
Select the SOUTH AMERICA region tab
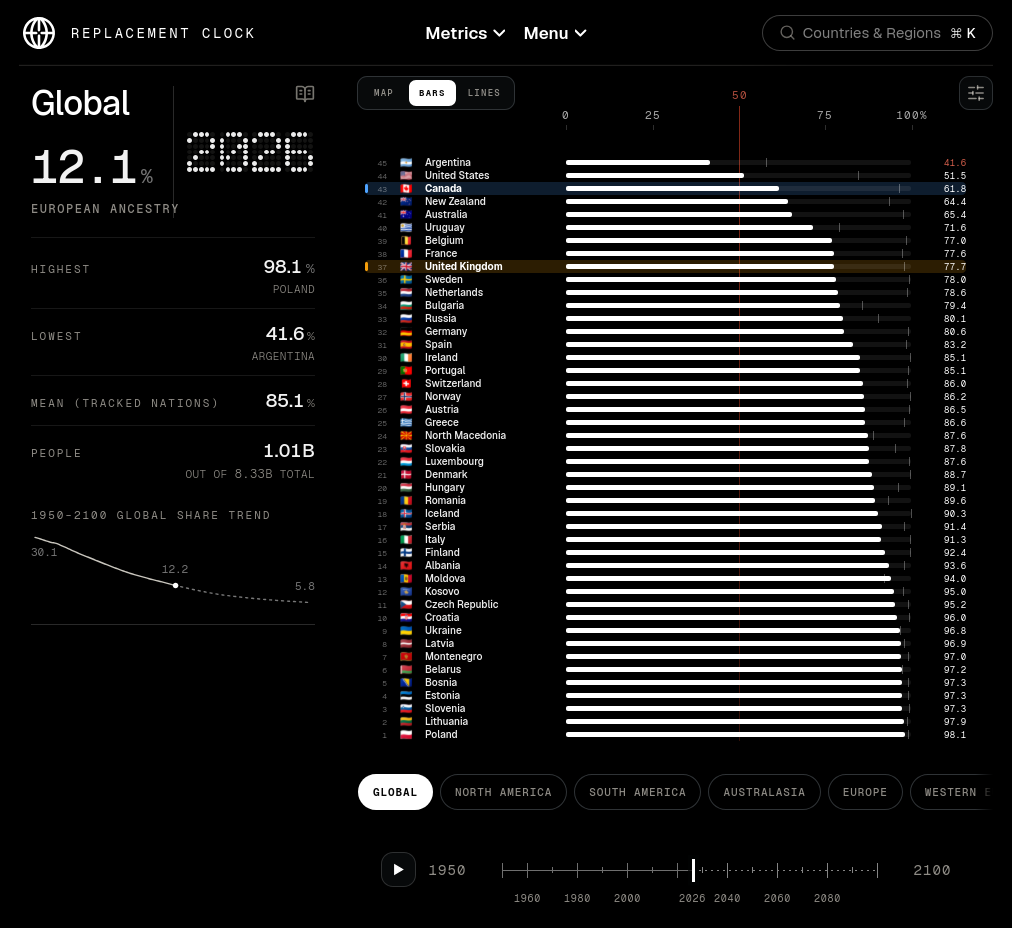637,792
